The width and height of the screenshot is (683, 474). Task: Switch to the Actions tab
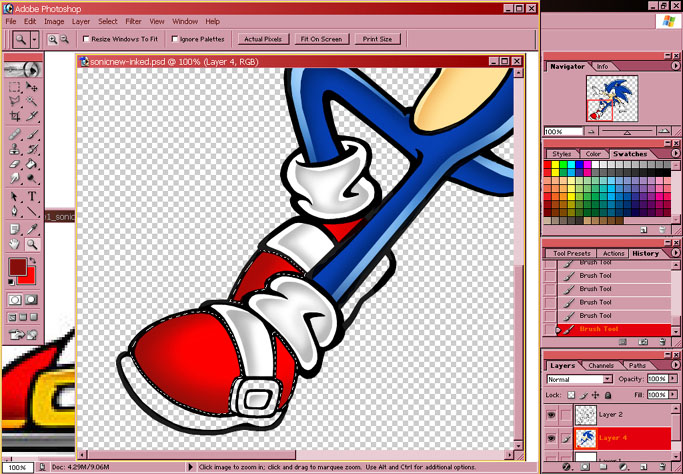(613, 253)
